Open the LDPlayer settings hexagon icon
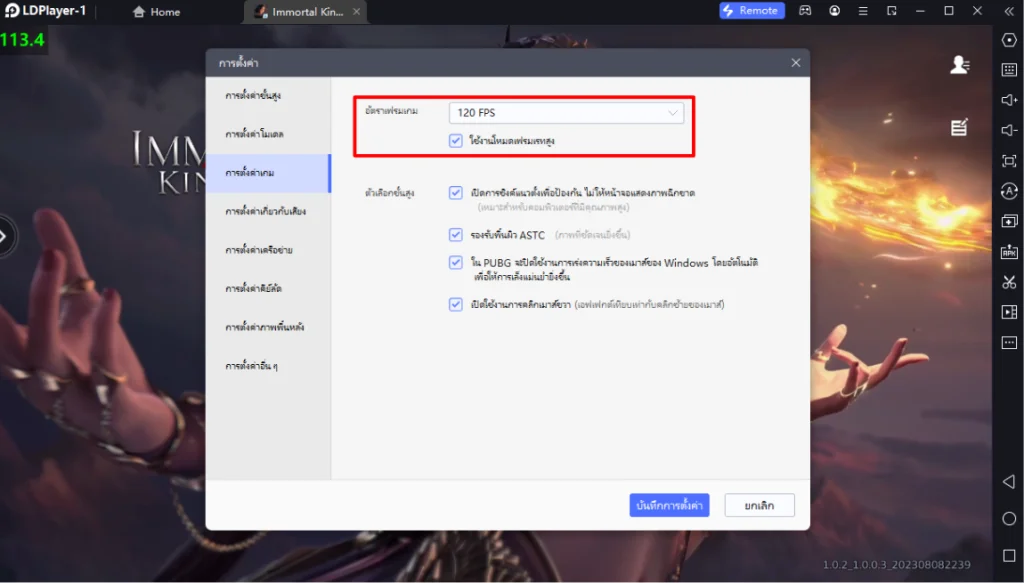The image size is (1024, 583). 1009,40
